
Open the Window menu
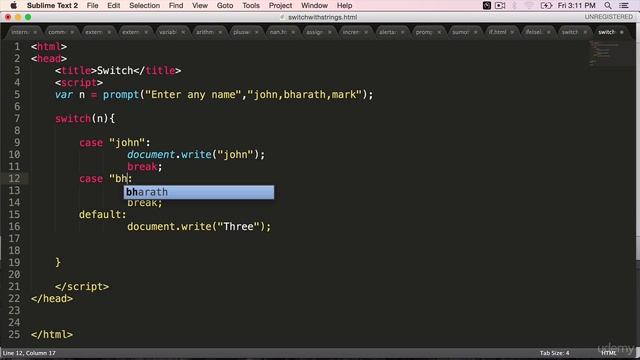point(314,5)
